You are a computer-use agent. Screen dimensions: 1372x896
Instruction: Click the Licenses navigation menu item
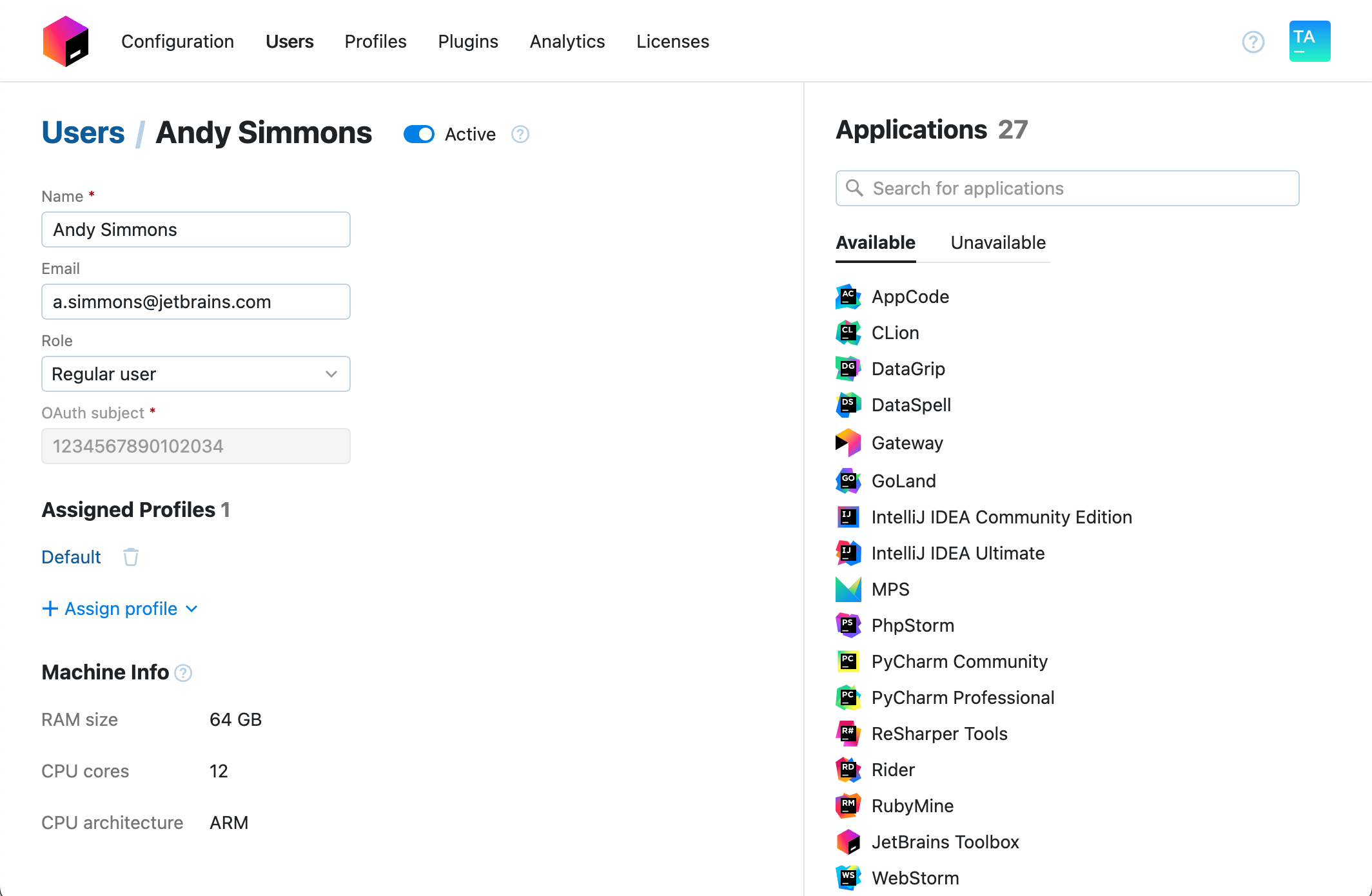pos(672,41)
